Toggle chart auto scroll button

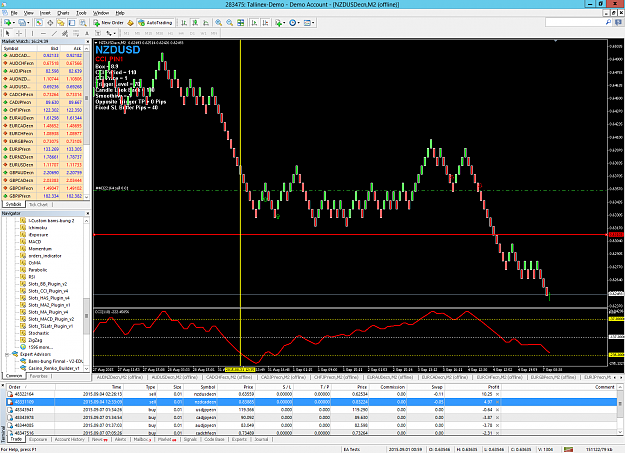pyautogui.click(x=254, y=23)
